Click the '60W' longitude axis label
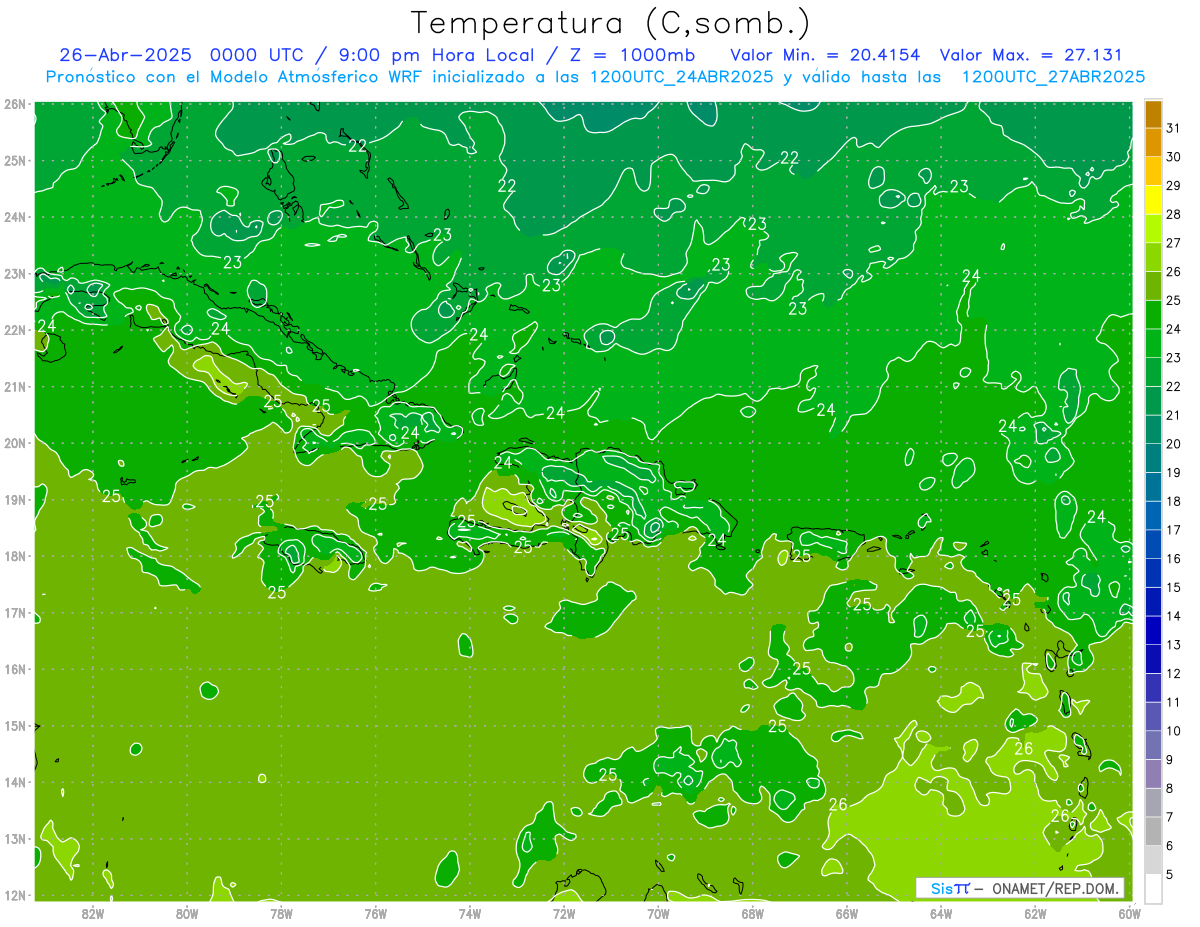Image resolution: width=1200 pixels, height=927 pixels. 1129,912
